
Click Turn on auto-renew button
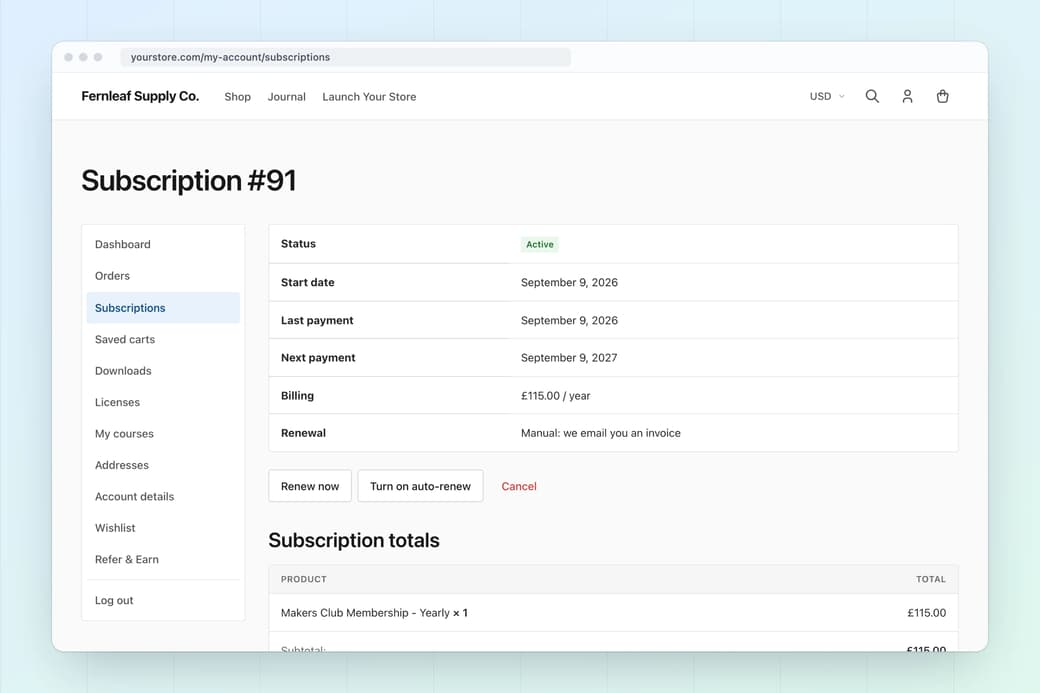point(421,486)
